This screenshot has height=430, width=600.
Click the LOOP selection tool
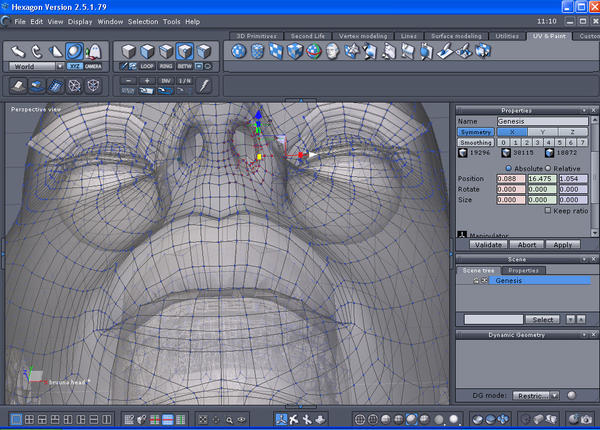pos(146,66)
